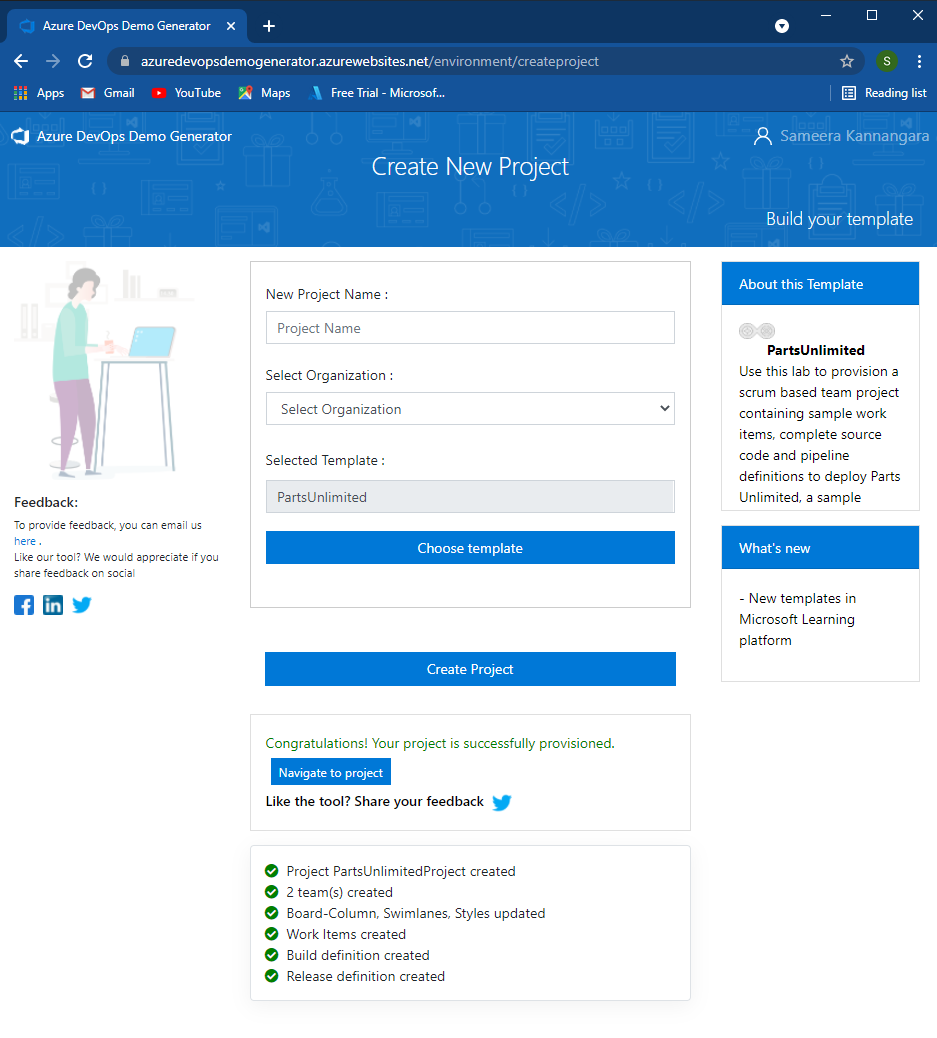
Task: Click the LinkedIn icon under Feedback
Action: point(52,605)
